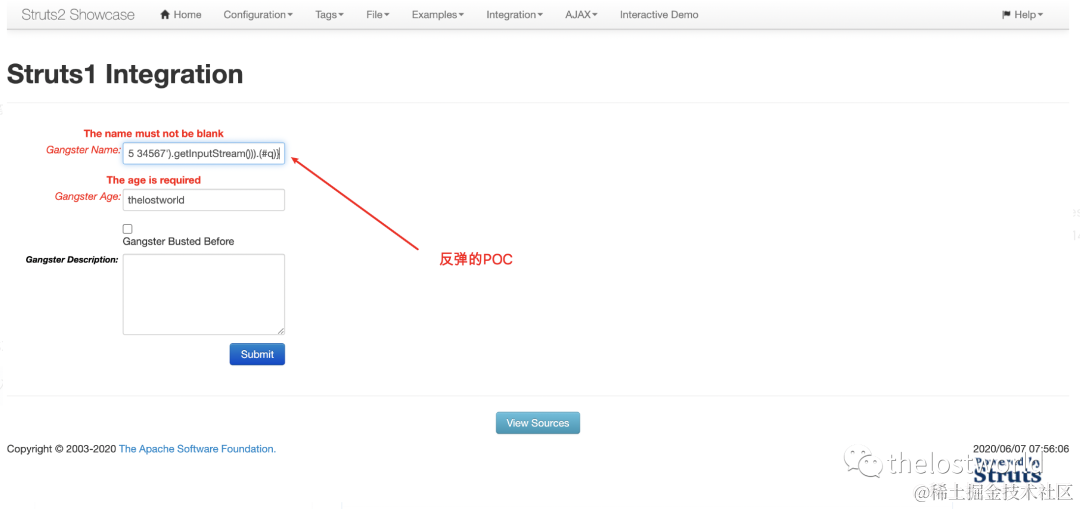Image resolution: width=1080 pixels, height=509 pixels.
Task: Go to the Home nav item
Action: click(180, 14)
